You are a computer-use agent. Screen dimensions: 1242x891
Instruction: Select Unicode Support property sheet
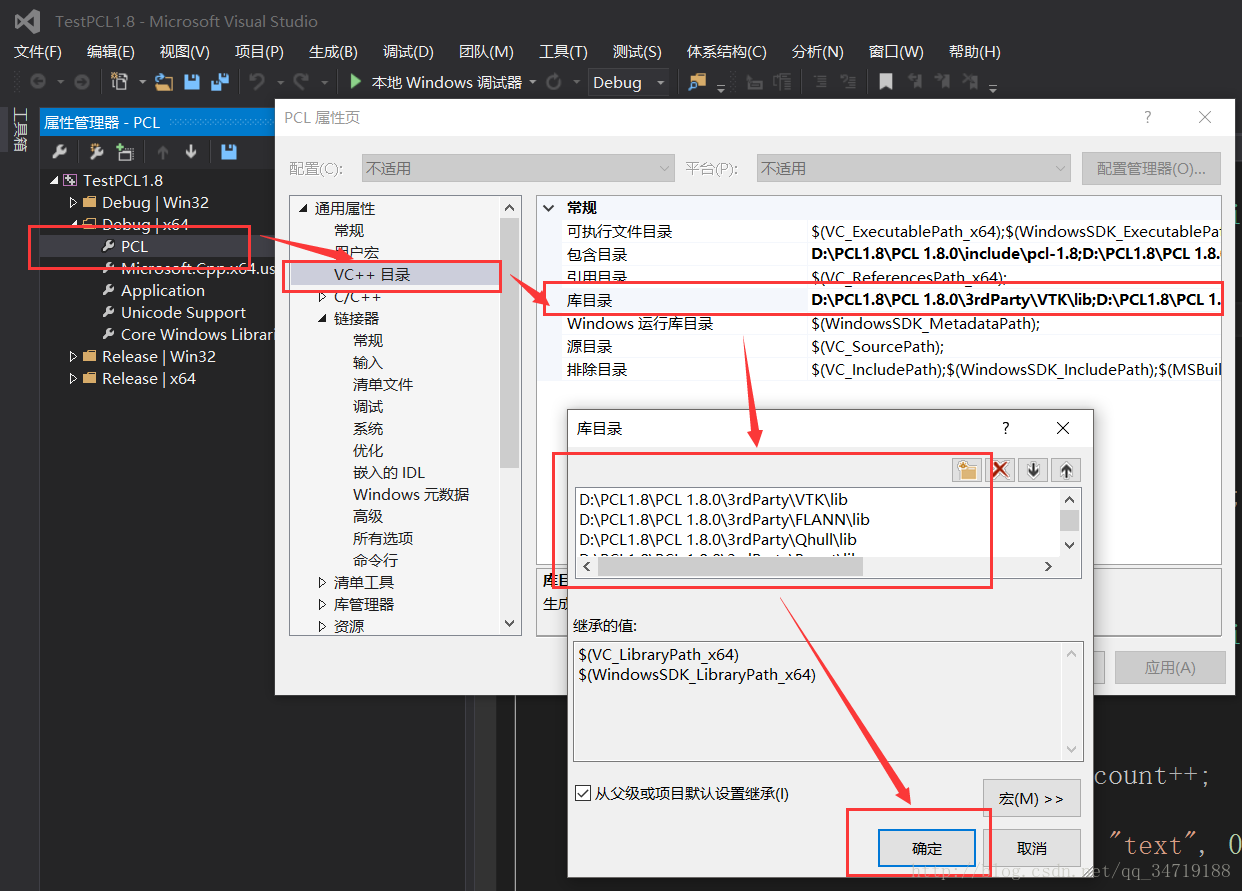coord(183,312)
